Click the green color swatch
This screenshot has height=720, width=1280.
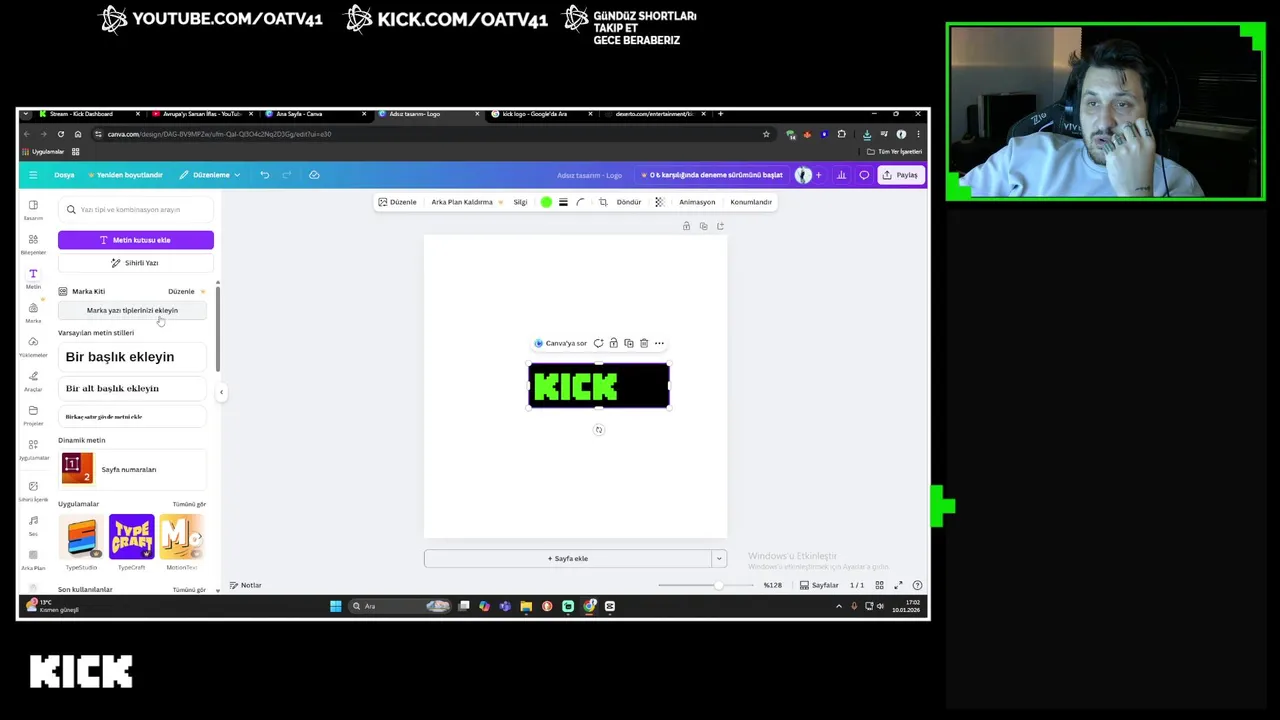coord(546,202)
